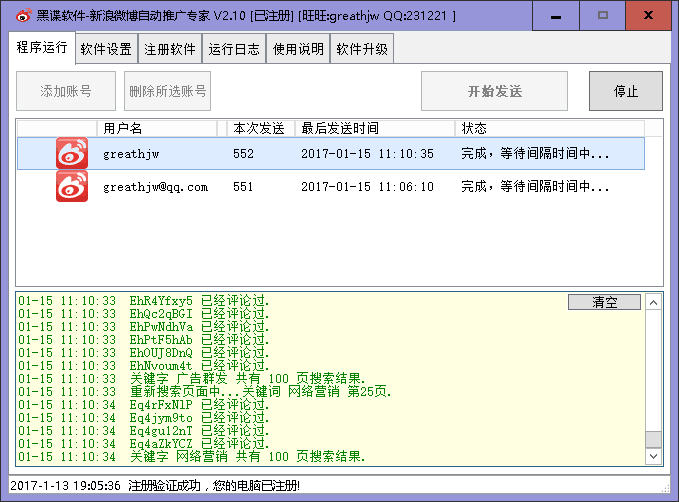Clear the log with the 清空 button

tap(605, 302)
